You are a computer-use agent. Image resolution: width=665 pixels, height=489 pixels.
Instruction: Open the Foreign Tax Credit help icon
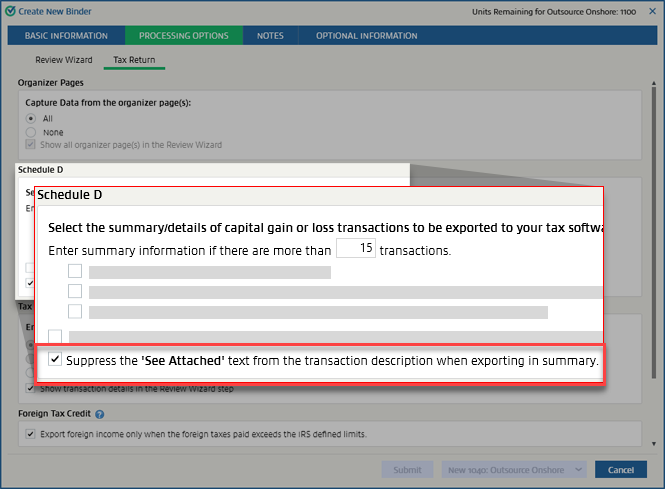[x=100, y=414]
